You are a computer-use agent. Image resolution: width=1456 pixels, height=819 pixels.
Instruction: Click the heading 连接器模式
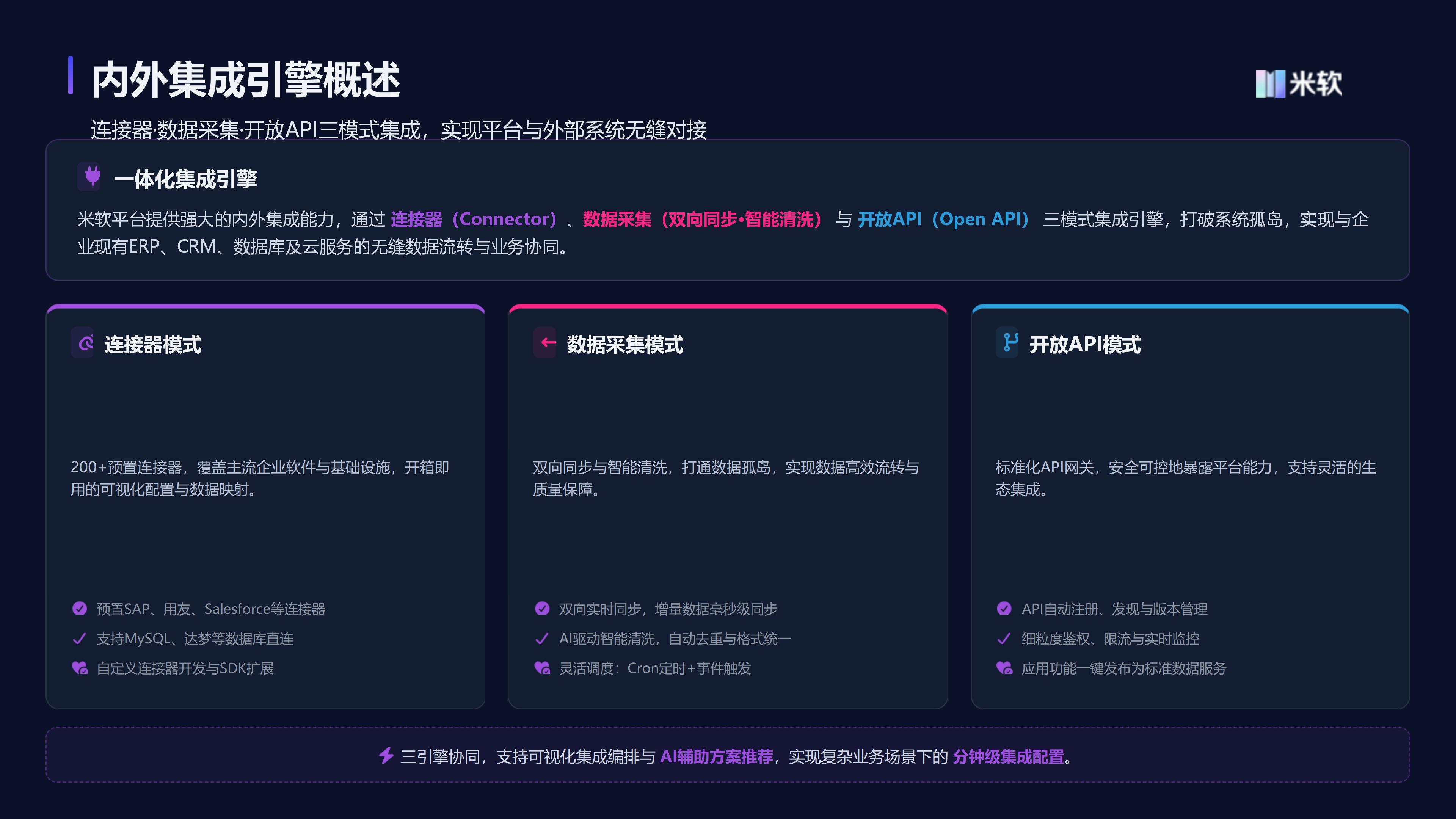[x=153, y=344]
